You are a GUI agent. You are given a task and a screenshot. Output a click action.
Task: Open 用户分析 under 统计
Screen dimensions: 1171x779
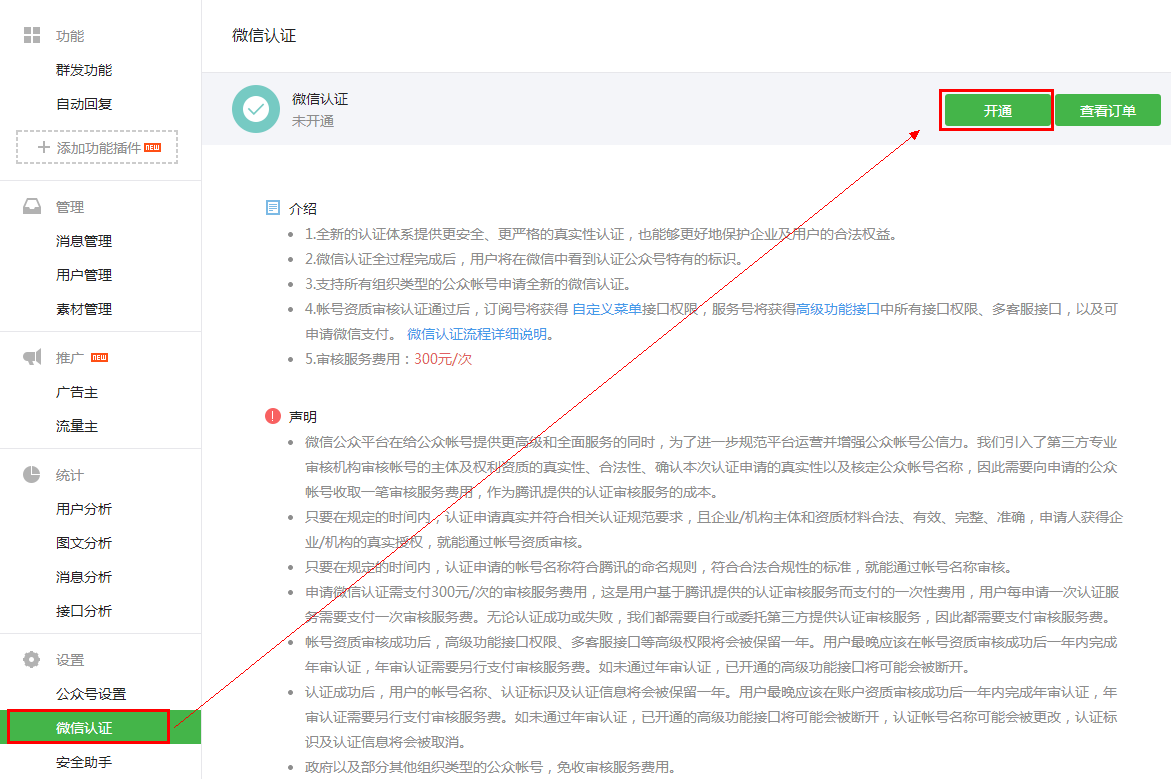point(84,509)
